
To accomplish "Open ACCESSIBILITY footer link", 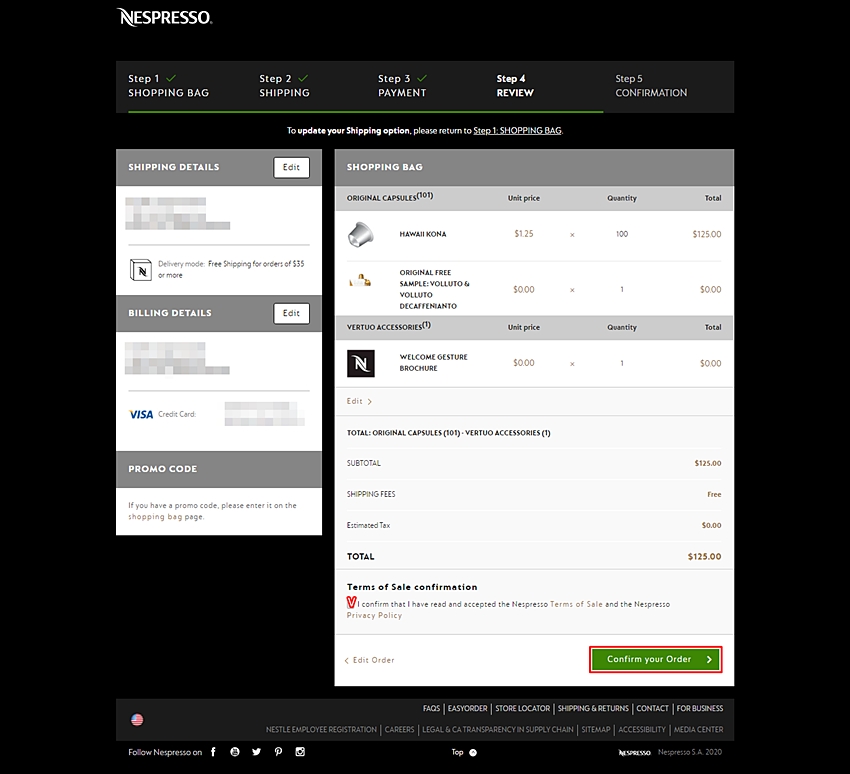I will (x=642, y=730).
